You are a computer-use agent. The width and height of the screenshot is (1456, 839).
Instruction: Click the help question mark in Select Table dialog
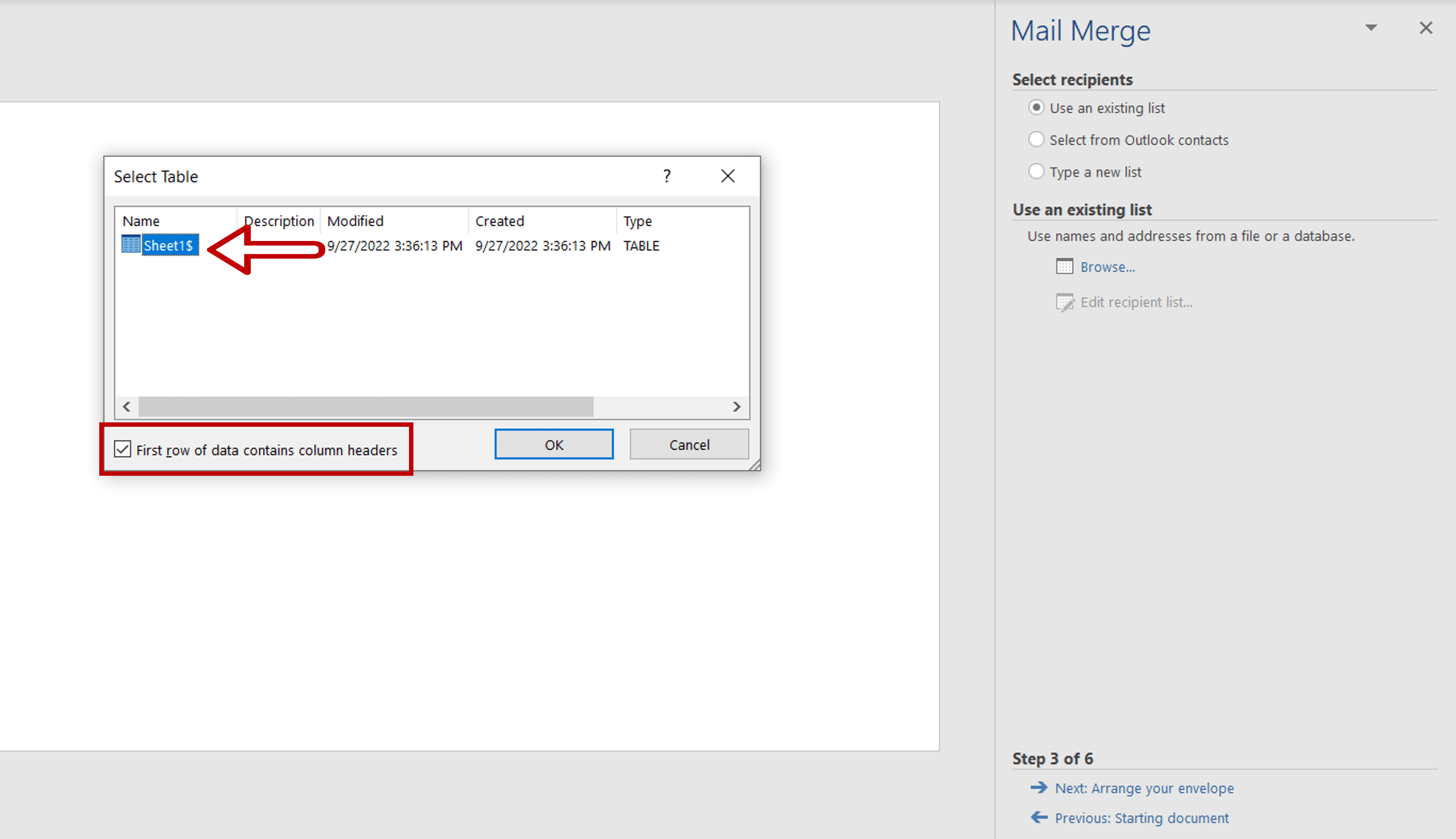click(667, 176)
